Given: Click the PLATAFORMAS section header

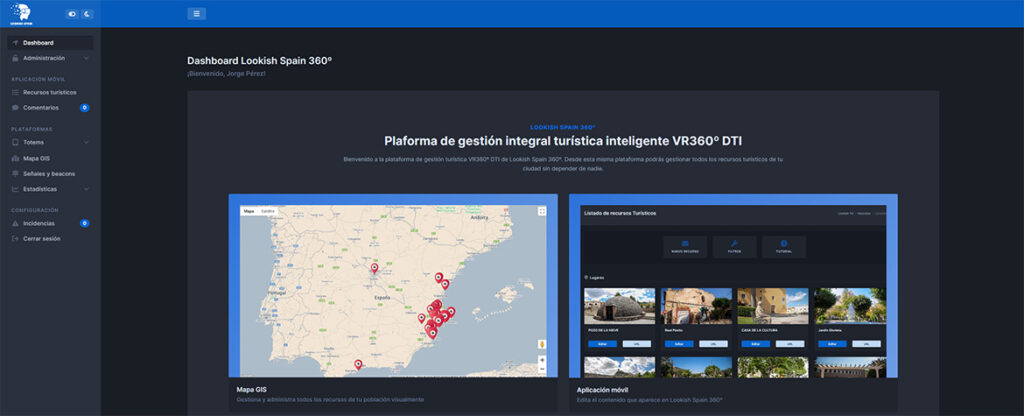Looking at the screenshot, I should (x=32, y=129).
